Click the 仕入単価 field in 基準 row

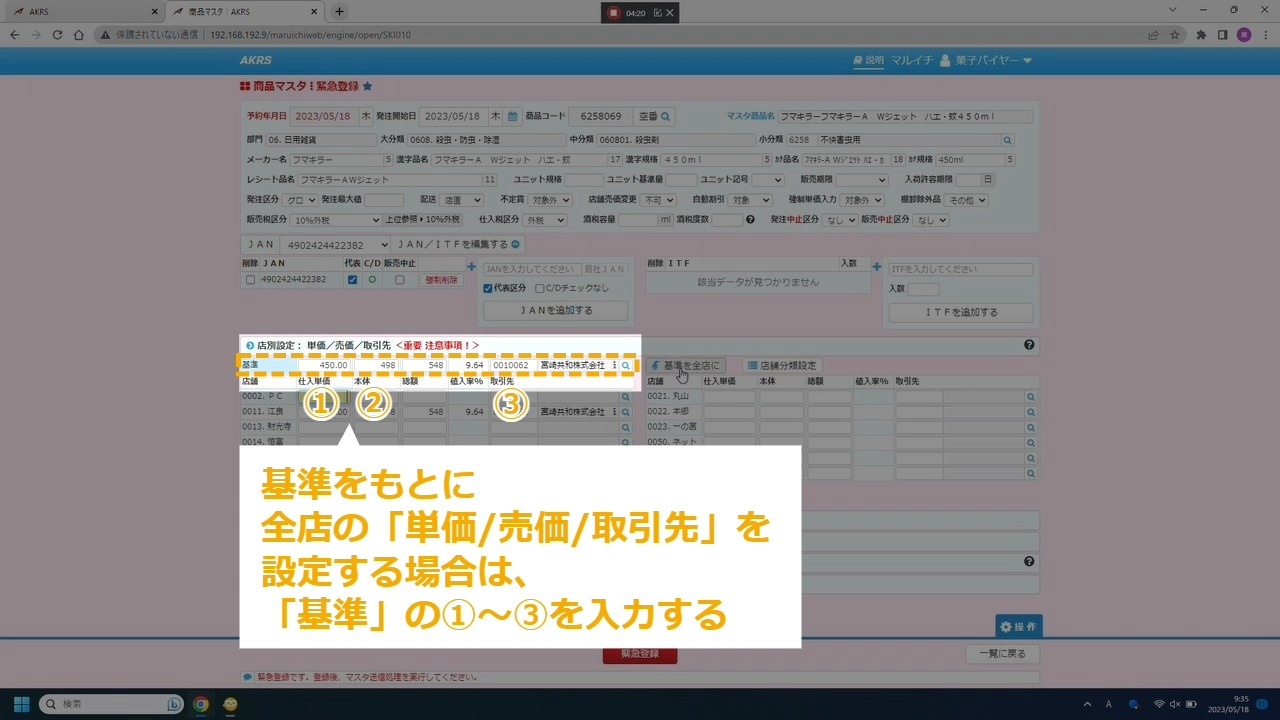[x=323, y=366]
